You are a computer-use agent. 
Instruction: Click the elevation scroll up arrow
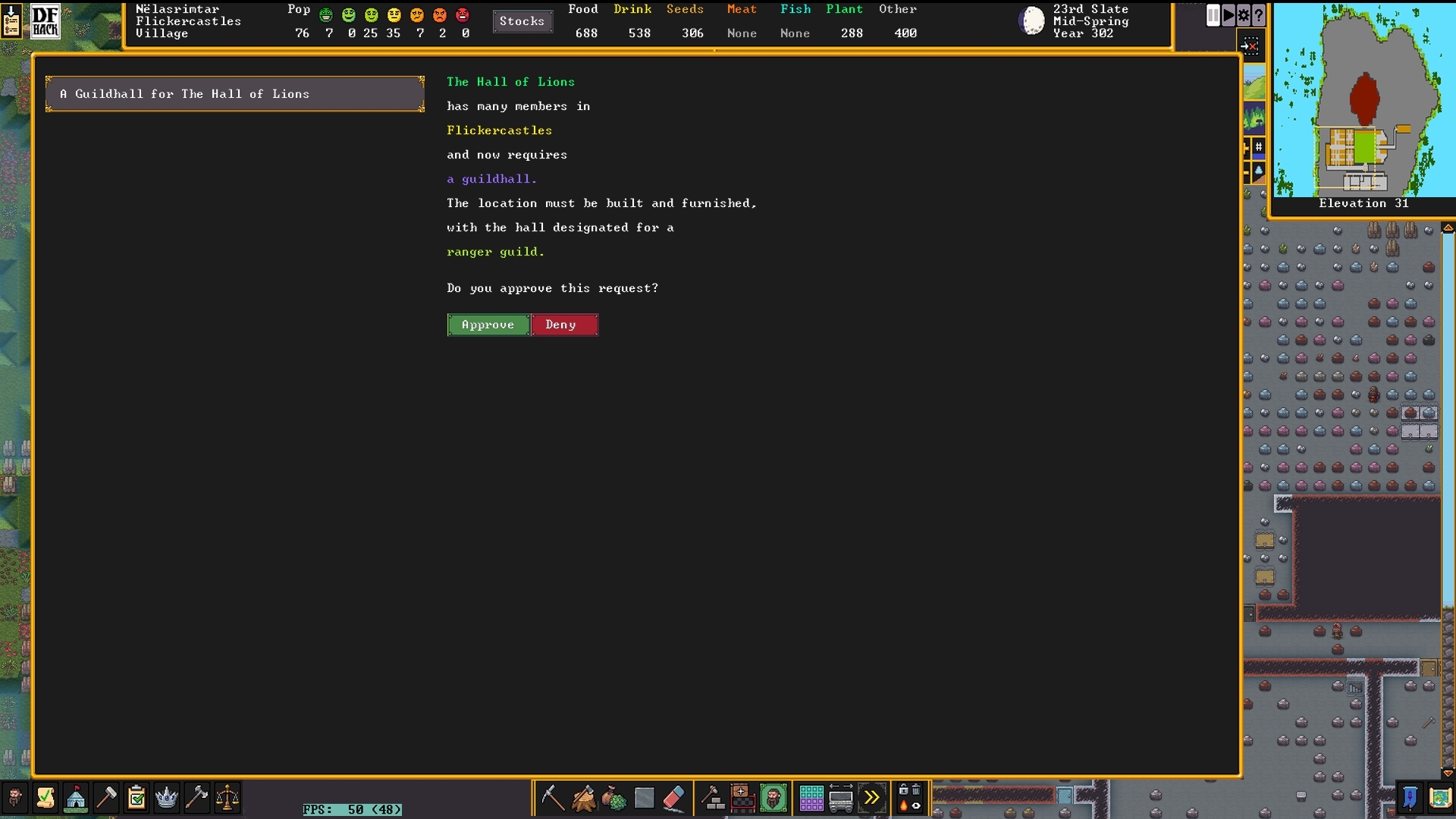pos(1448,227)
